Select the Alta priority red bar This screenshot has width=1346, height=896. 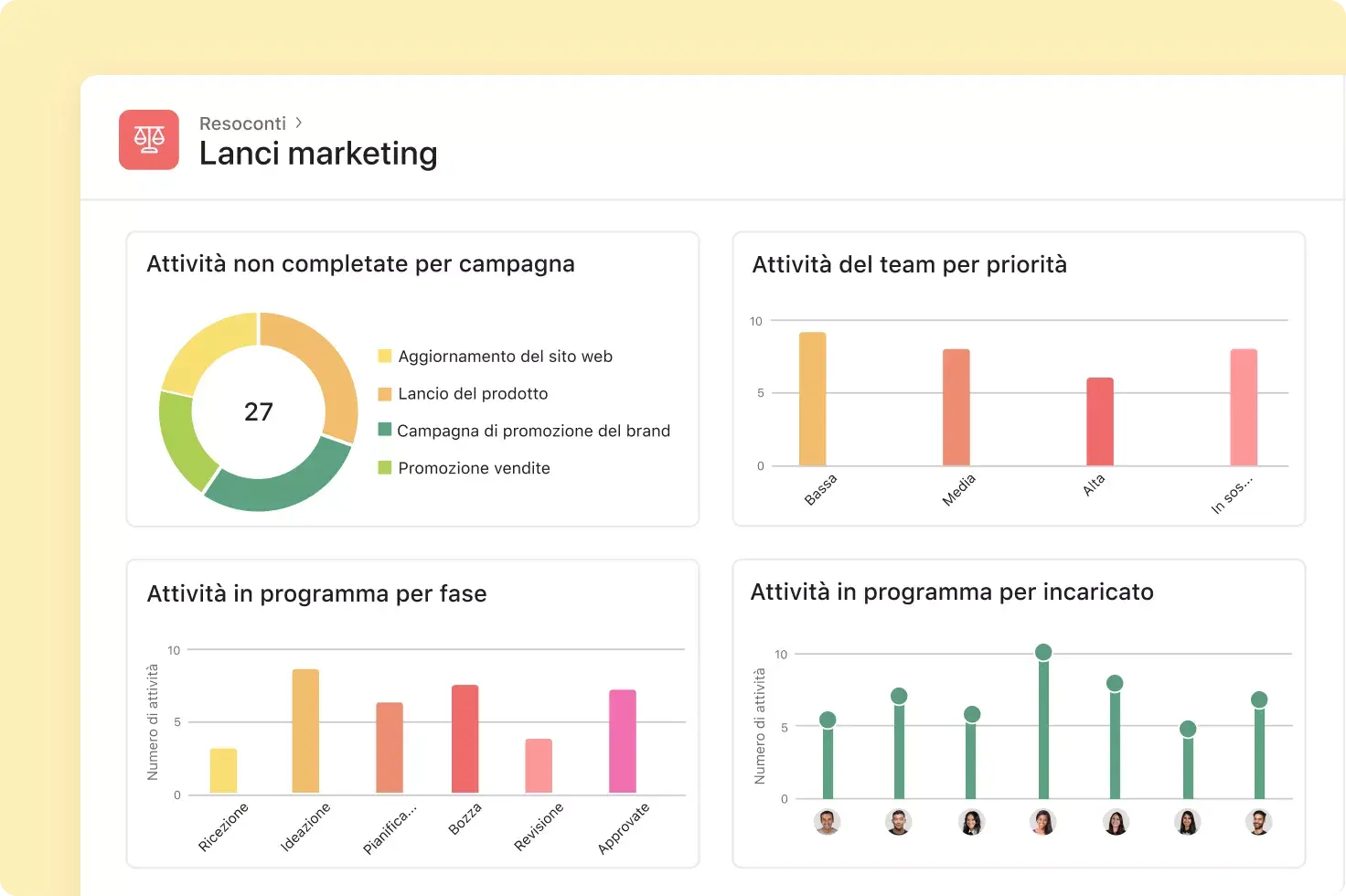(1100, 421)
